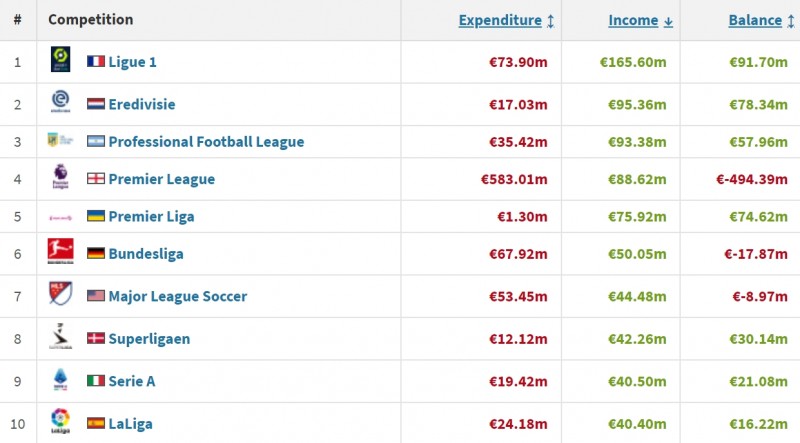Click the Eredivisie league logo
The width and height of the screenshot is (800, 443).
60,103
